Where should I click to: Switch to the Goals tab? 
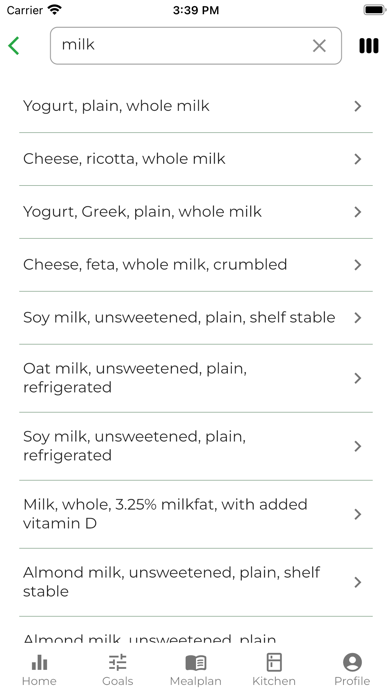118,670
